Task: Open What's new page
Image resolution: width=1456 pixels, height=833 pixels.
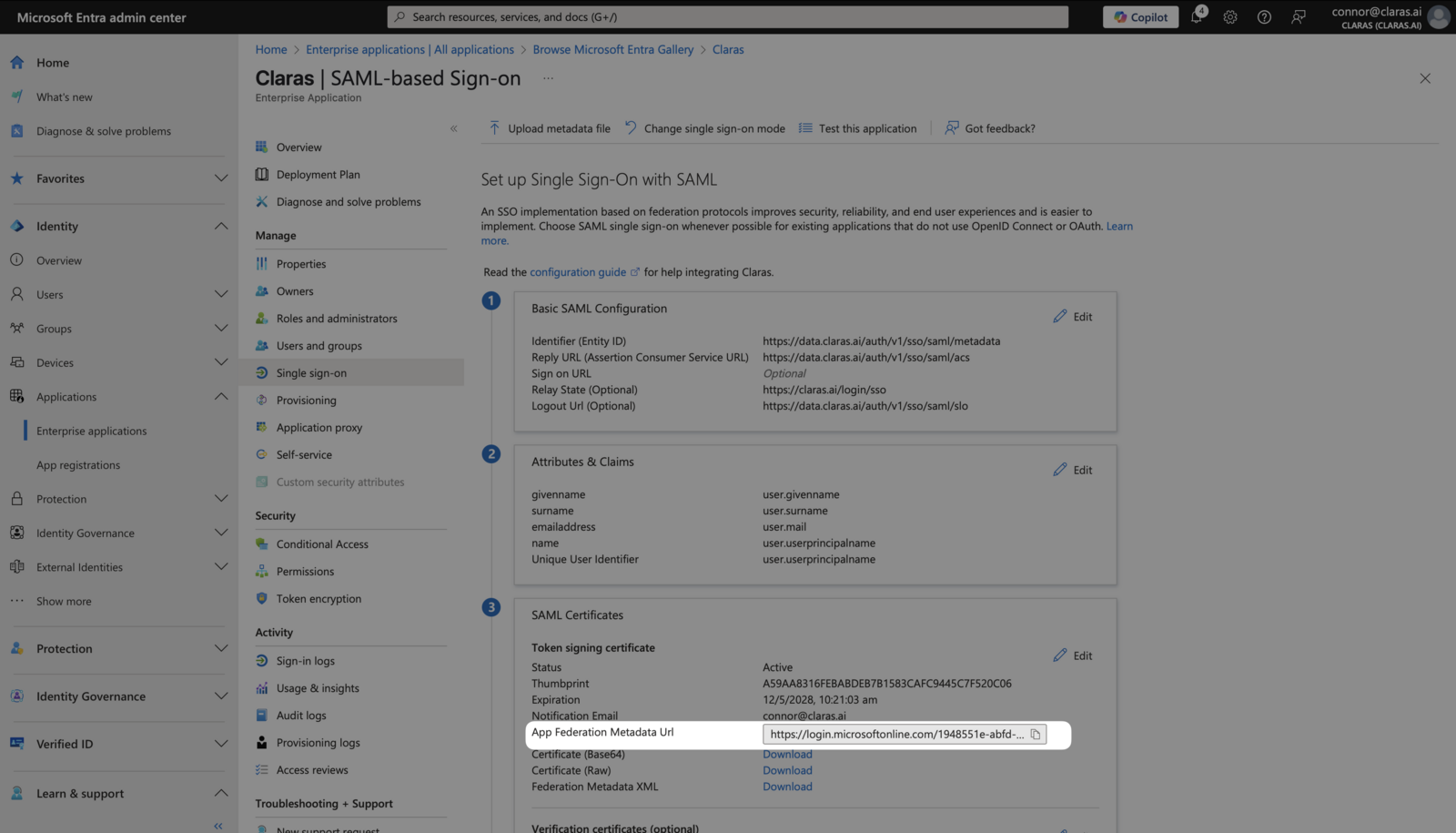Action: 65,97
